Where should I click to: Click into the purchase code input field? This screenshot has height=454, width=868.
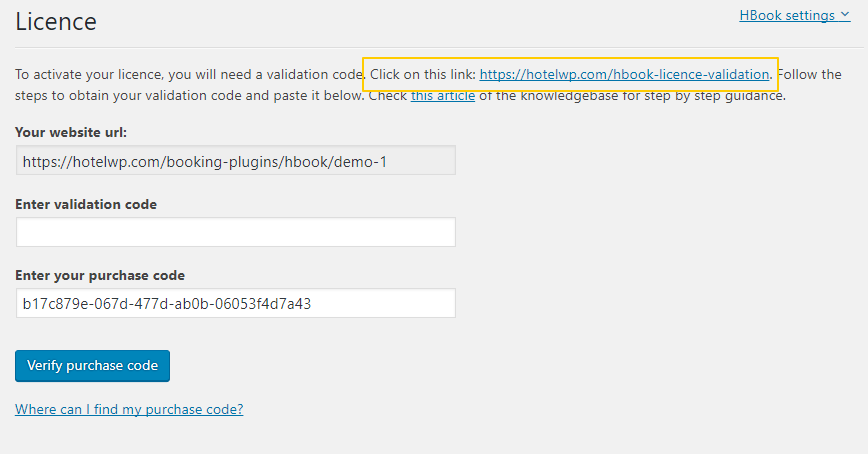[x=235, y=303]
